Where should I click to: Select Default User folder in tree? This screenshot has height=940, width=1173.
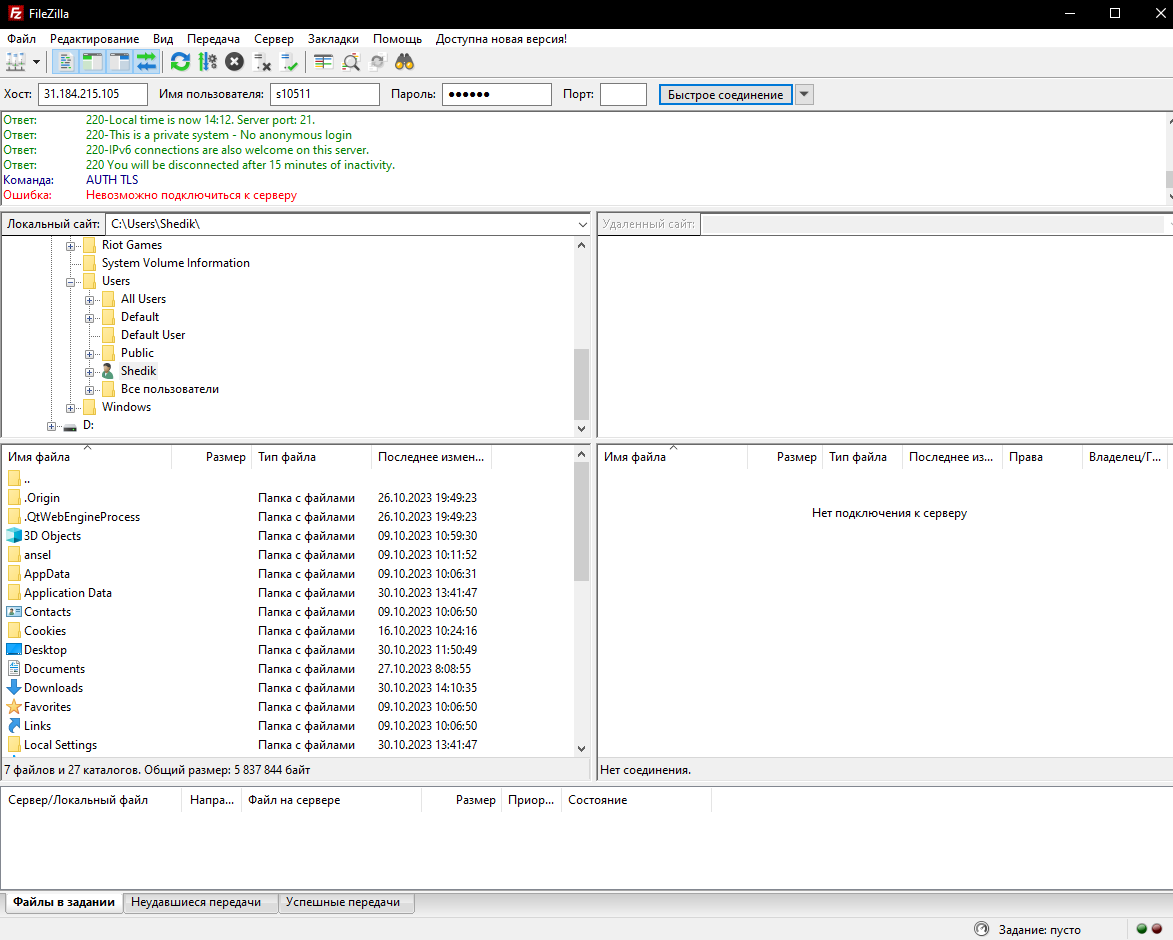click(153, 335)
